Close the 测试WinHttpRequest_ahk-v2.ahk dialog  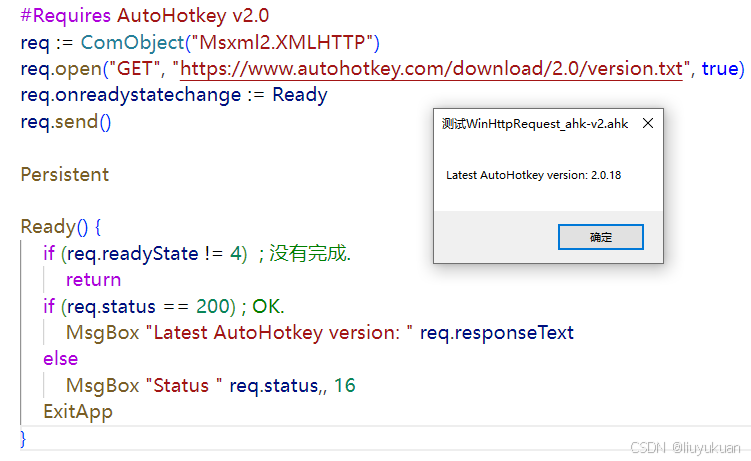pyautogui.click(x=648, y=124)
